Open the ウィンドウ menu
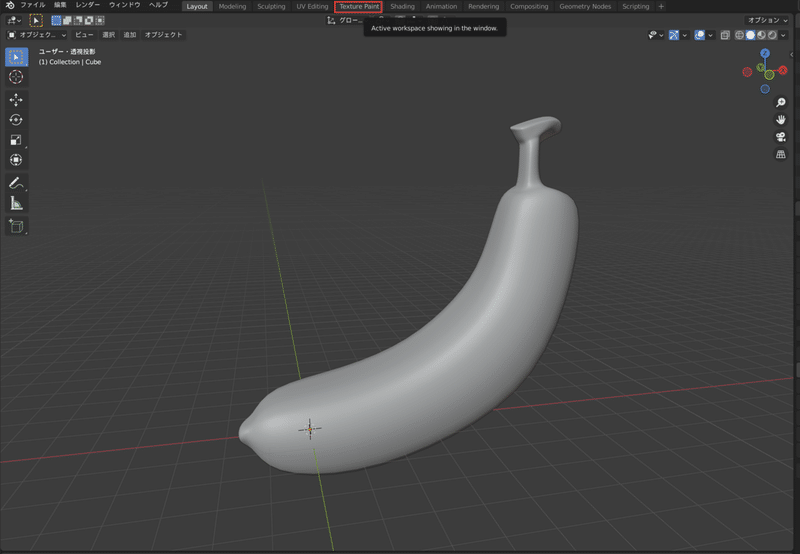800x554 pixels. point(124,5)
